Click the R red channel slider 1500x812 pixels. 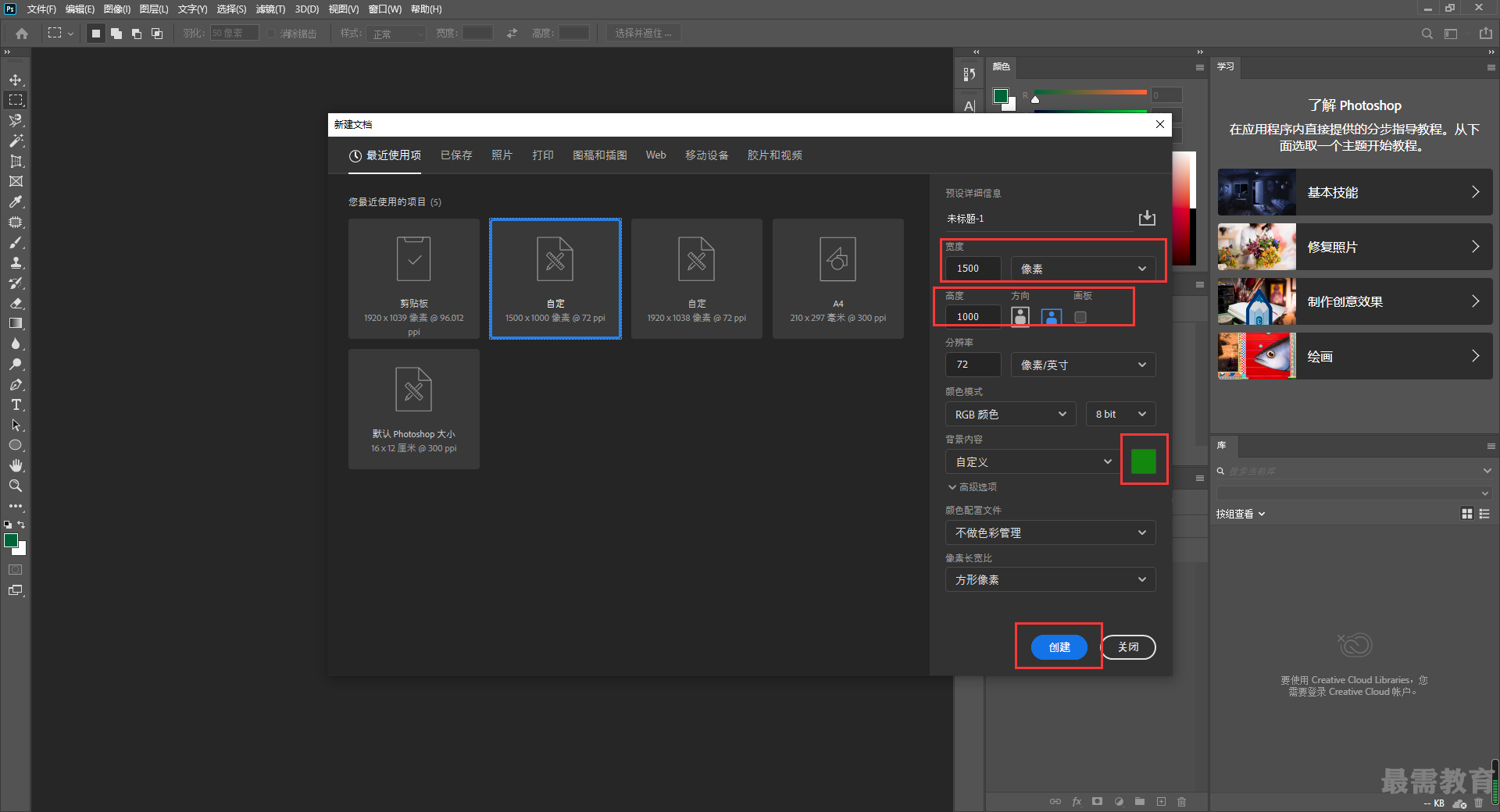click(1091, 94)
